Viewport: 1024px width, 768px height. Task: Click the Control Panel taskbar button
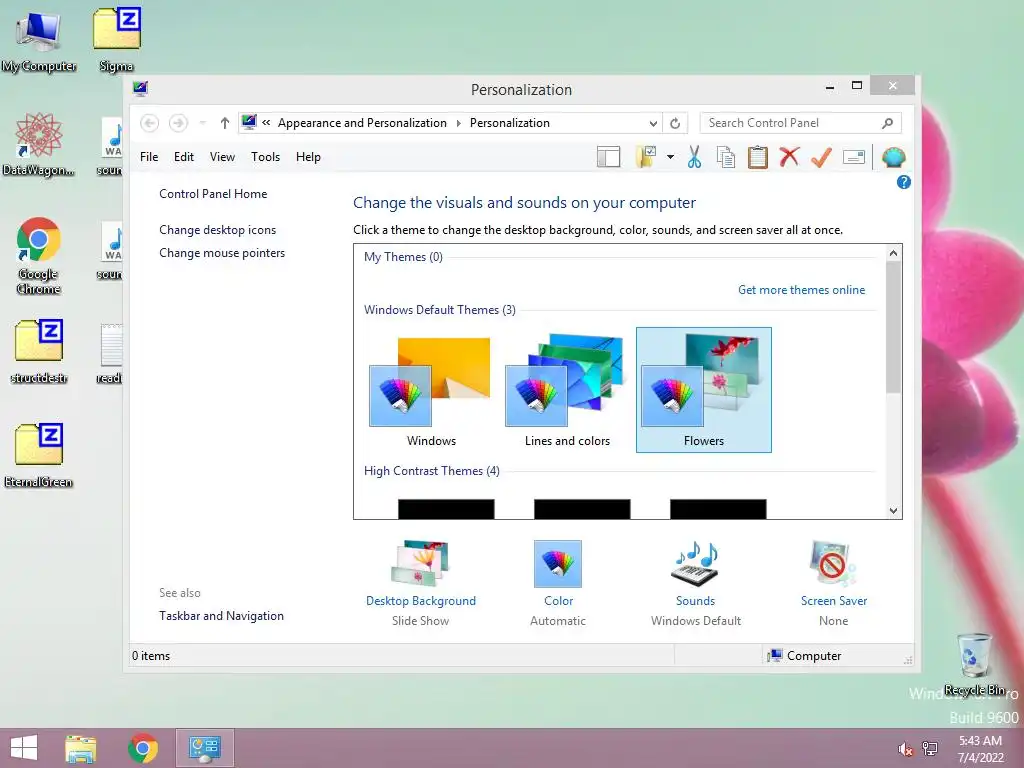(205, 748)
